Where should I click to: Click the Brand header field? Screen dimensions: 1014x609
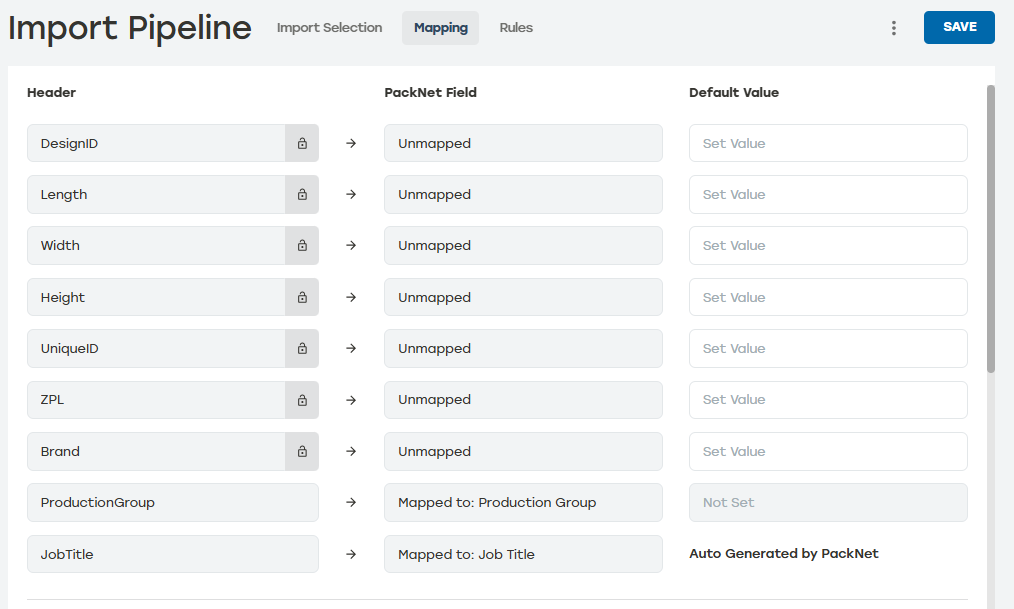(156, 451)
